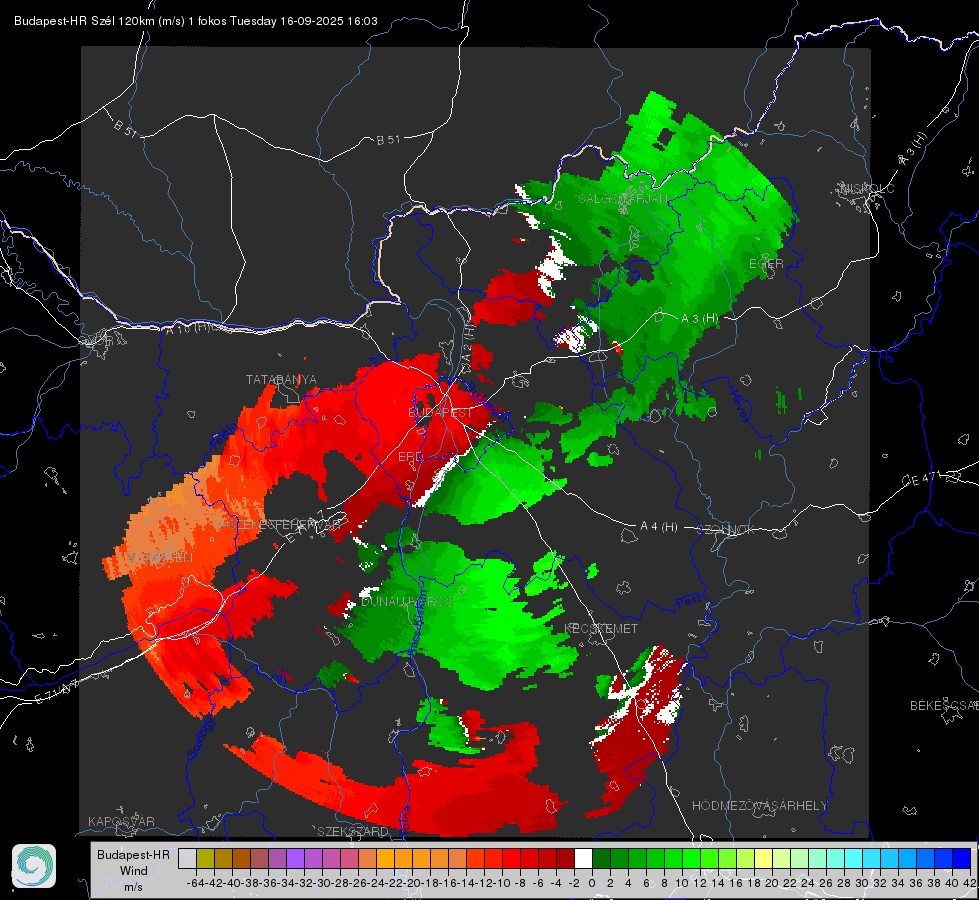Click the SZEKSZÁRD city label
This screenshot has height=900, width=979.
pyautogui.click(x=353, y=831)
